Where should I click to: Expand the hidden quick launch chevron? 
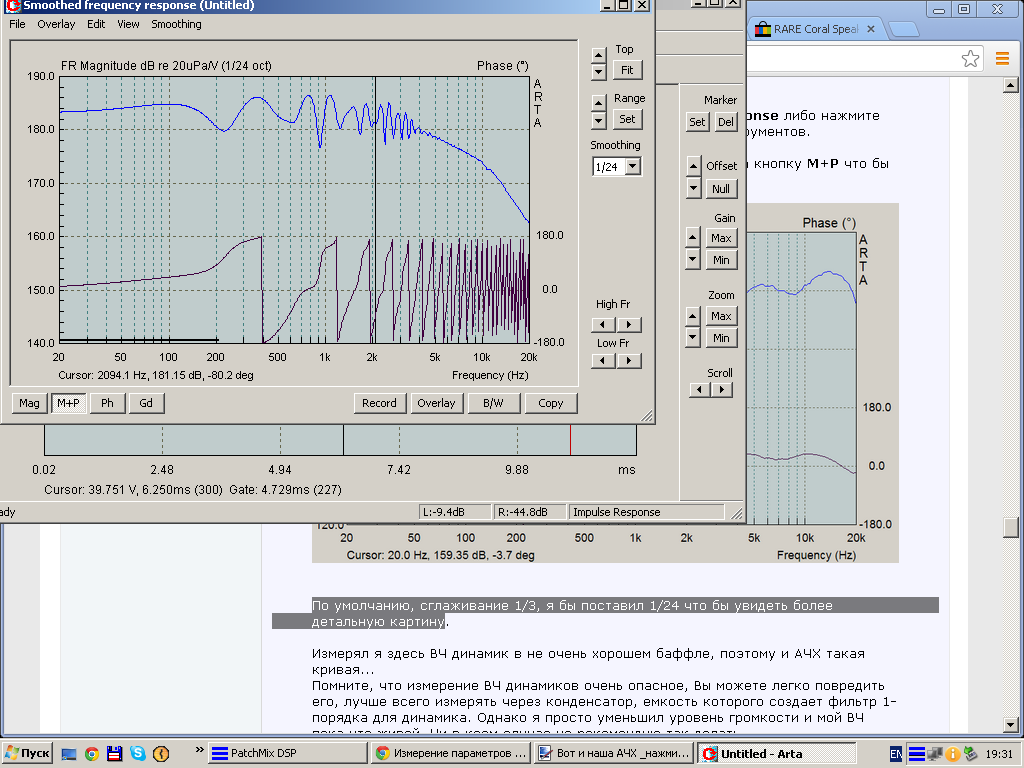click(x=199, y=750)
